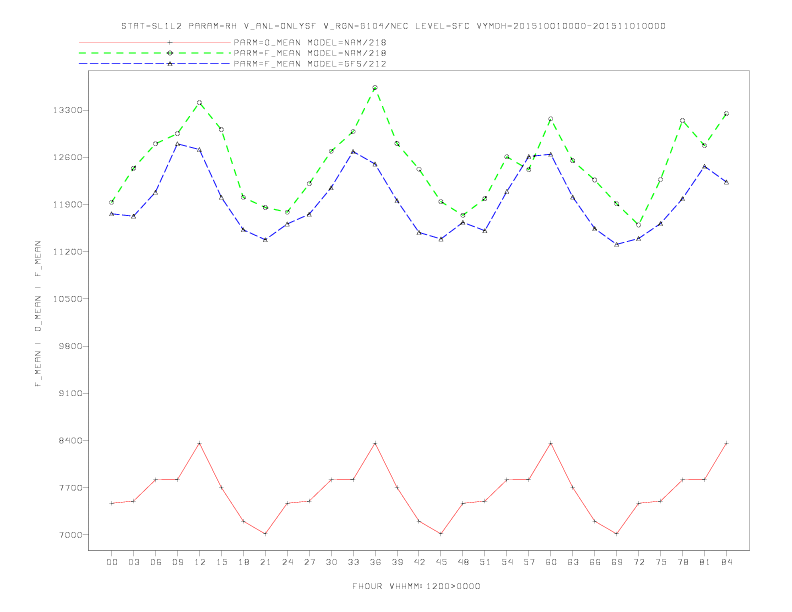Viewport: 792px width, 612px height.
Task: Click the red plus marker at hour 45 minimum
Action: click(441, 534)
